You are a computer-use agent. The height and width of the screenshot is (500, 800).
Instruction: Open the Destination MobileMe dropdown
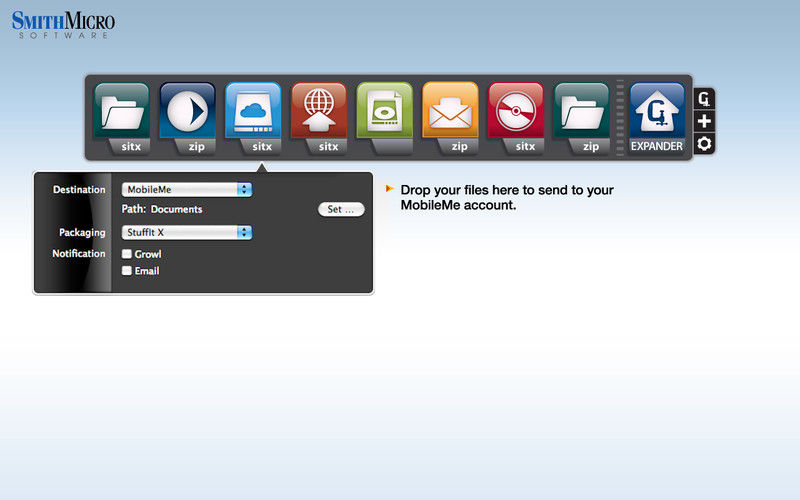point(187,189)
